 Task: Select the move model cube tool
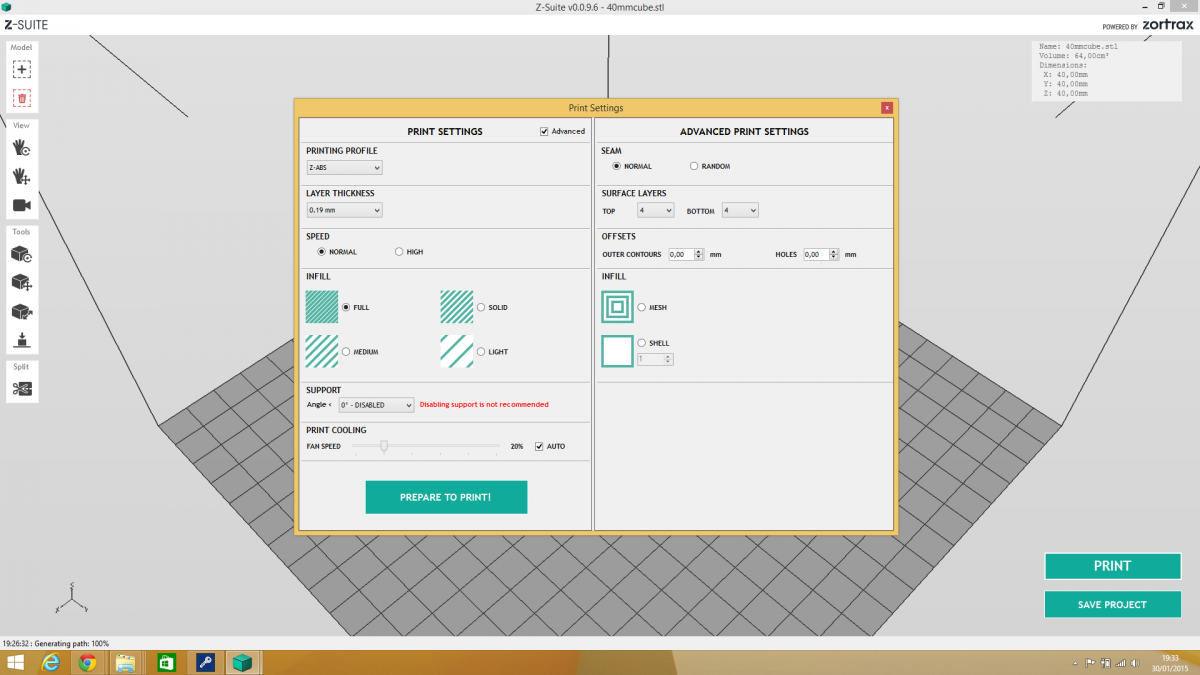click(22, 284)
